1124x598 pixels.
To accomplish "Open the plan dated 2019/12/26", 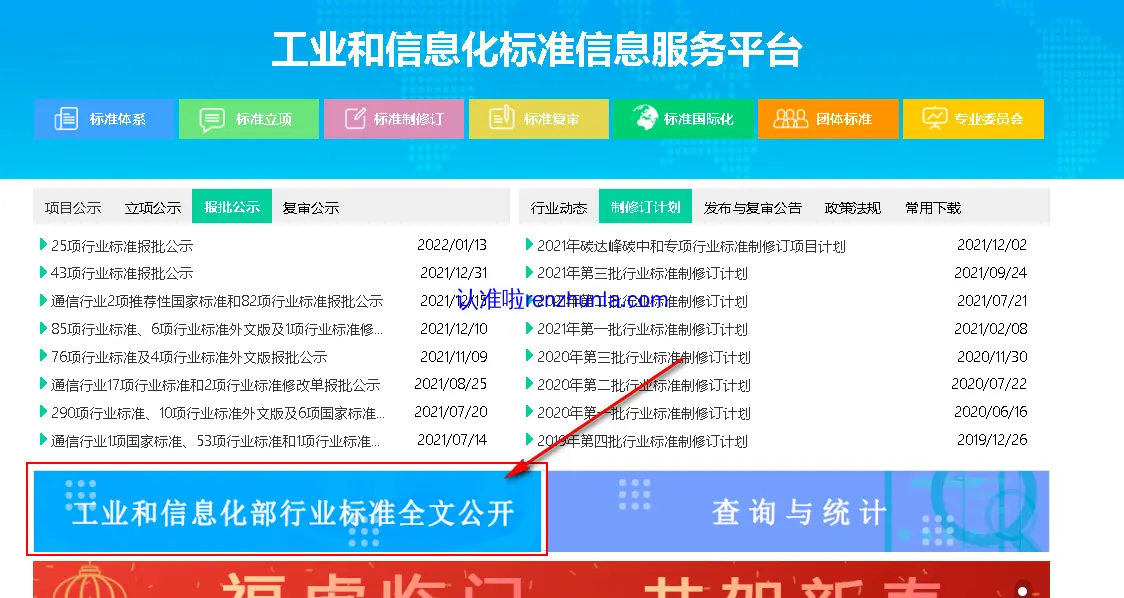I will click(x=643, y=441).
